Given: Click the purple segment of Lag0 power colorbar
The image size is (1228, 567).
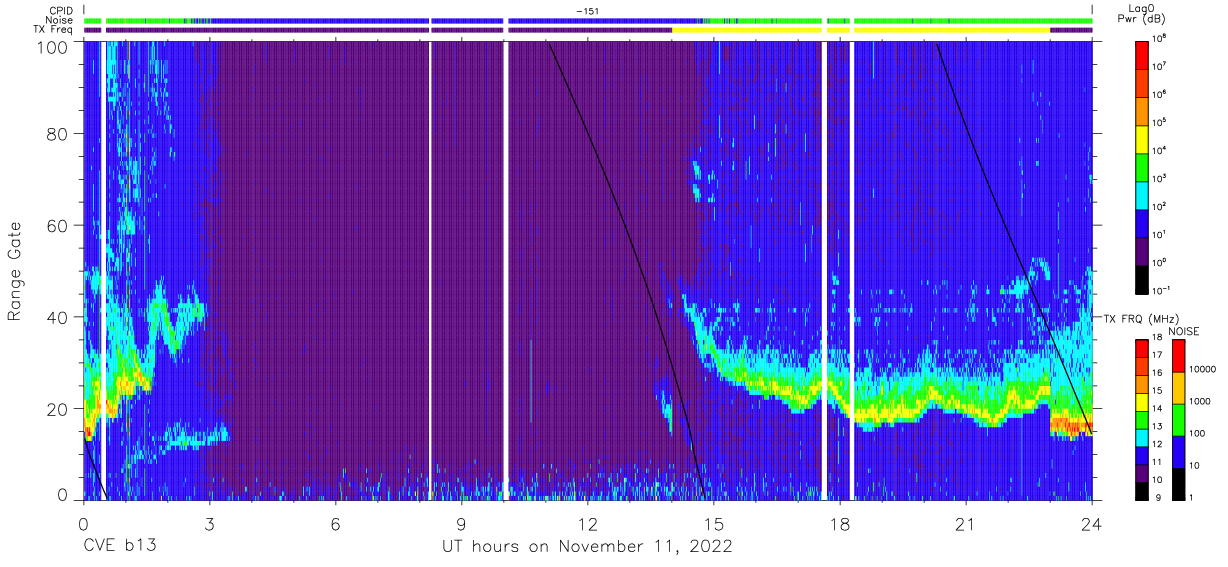Looking at the screenshot, I should click(x=1142, y=249).
